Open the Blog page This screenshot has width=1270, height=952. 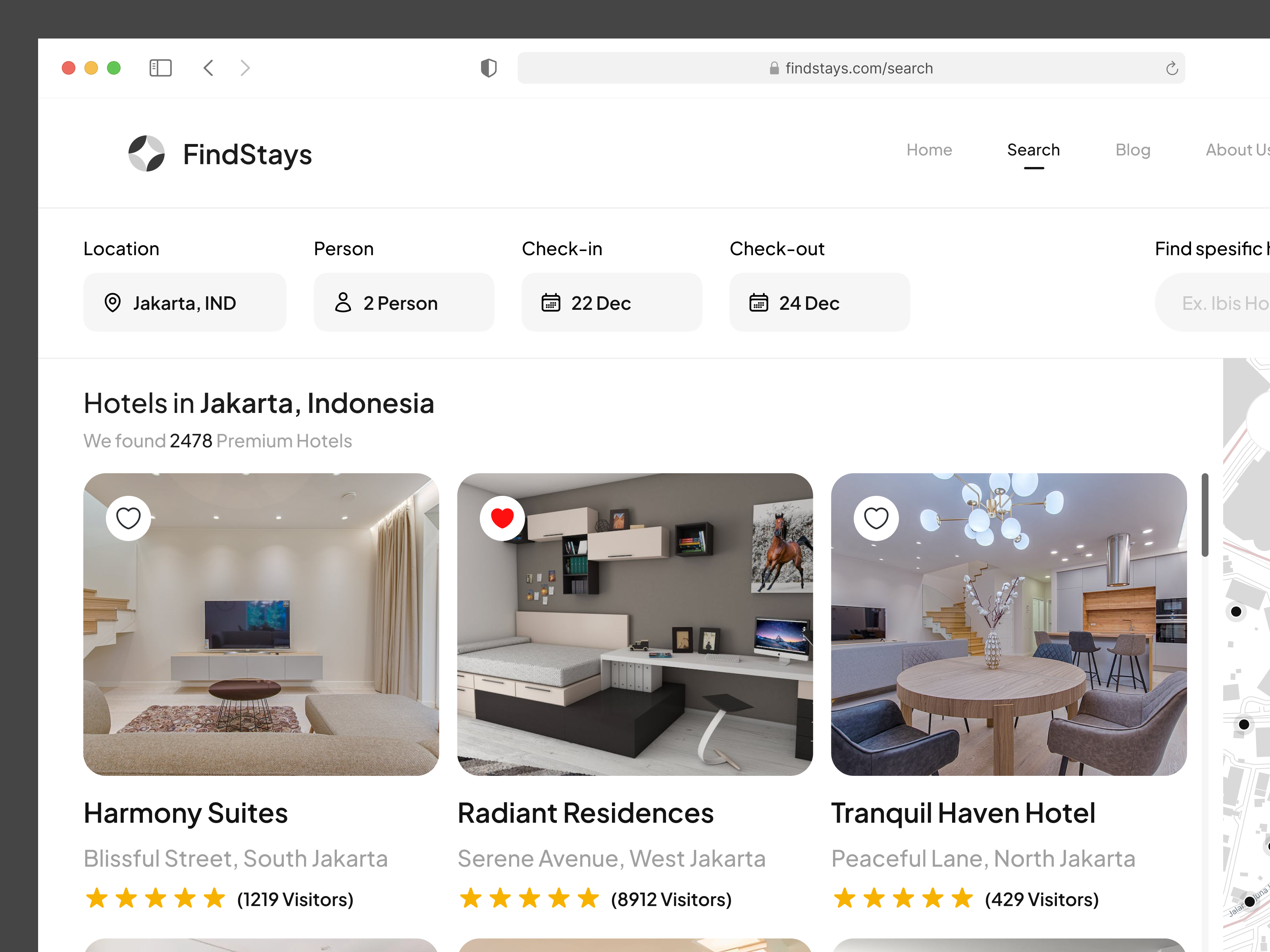click(x=1133, y=150)
